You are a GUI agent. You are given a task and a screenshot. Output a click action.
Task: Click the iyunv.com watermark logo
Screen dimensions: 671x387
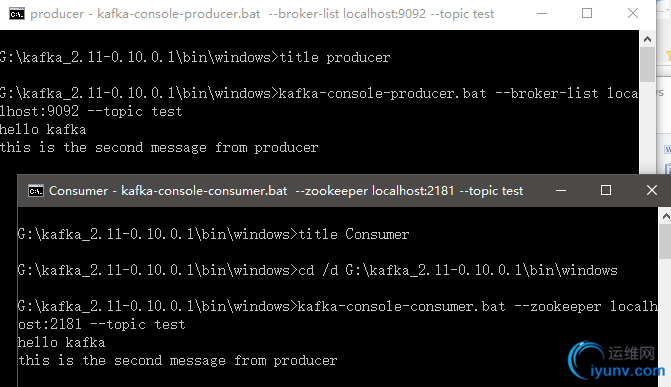(617, 361)
